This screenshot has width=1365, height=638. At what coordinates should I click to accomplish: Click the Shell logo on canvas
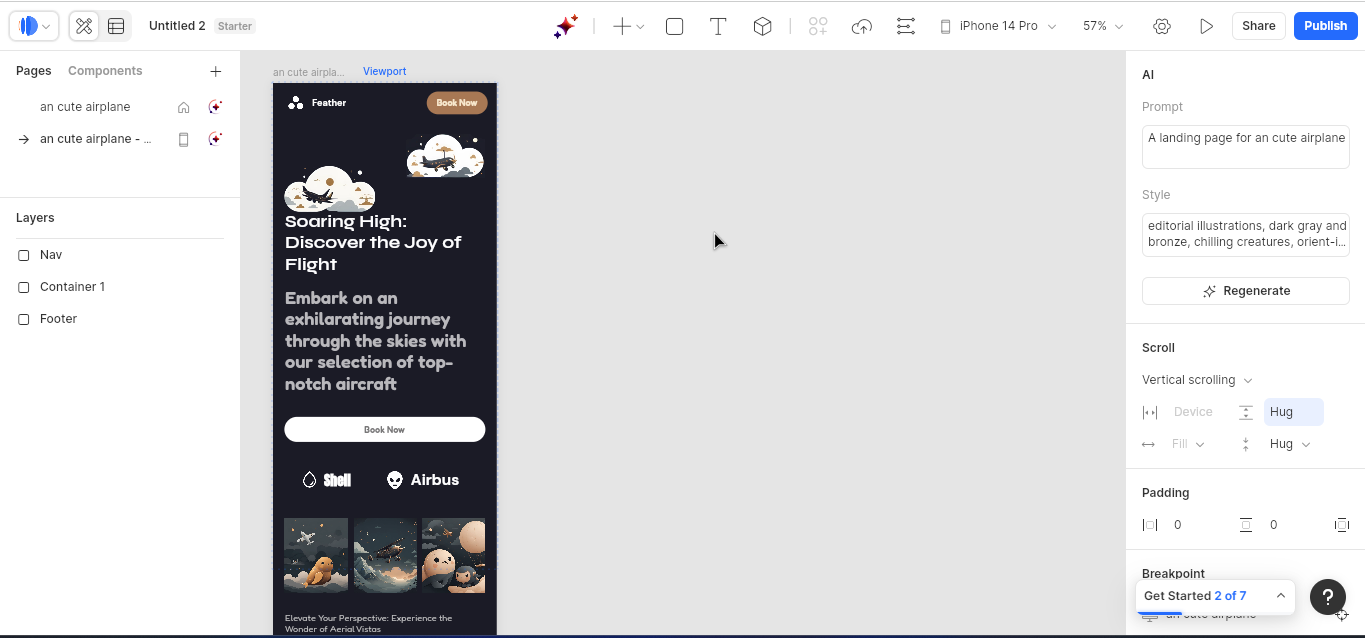coord(326,480)
